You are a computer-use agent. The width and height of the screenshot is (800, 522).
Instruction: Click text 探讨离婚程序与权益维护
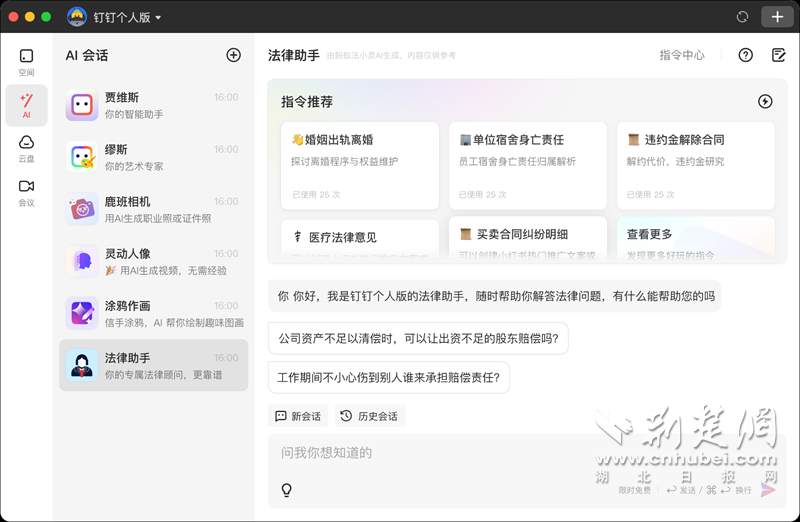click(x=344, y=162)
